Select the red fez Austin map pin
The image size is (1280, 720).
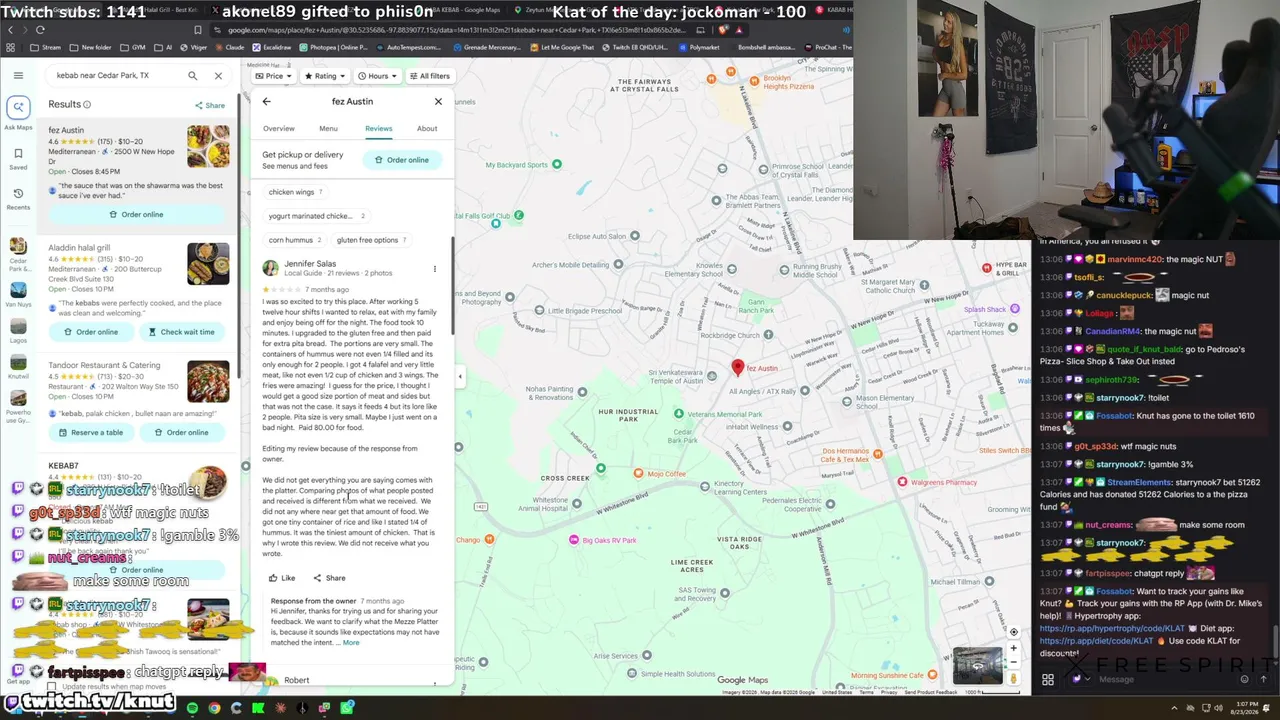click(738, 369)
